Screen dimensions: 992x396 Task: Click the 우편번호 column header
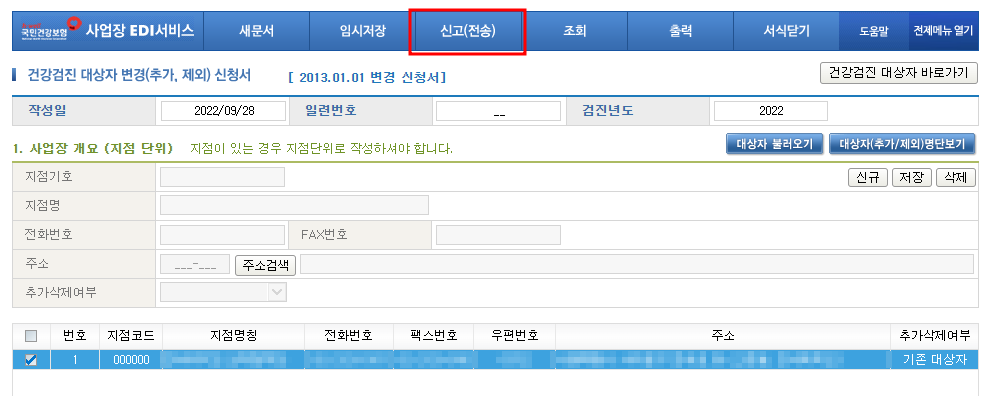514,335
